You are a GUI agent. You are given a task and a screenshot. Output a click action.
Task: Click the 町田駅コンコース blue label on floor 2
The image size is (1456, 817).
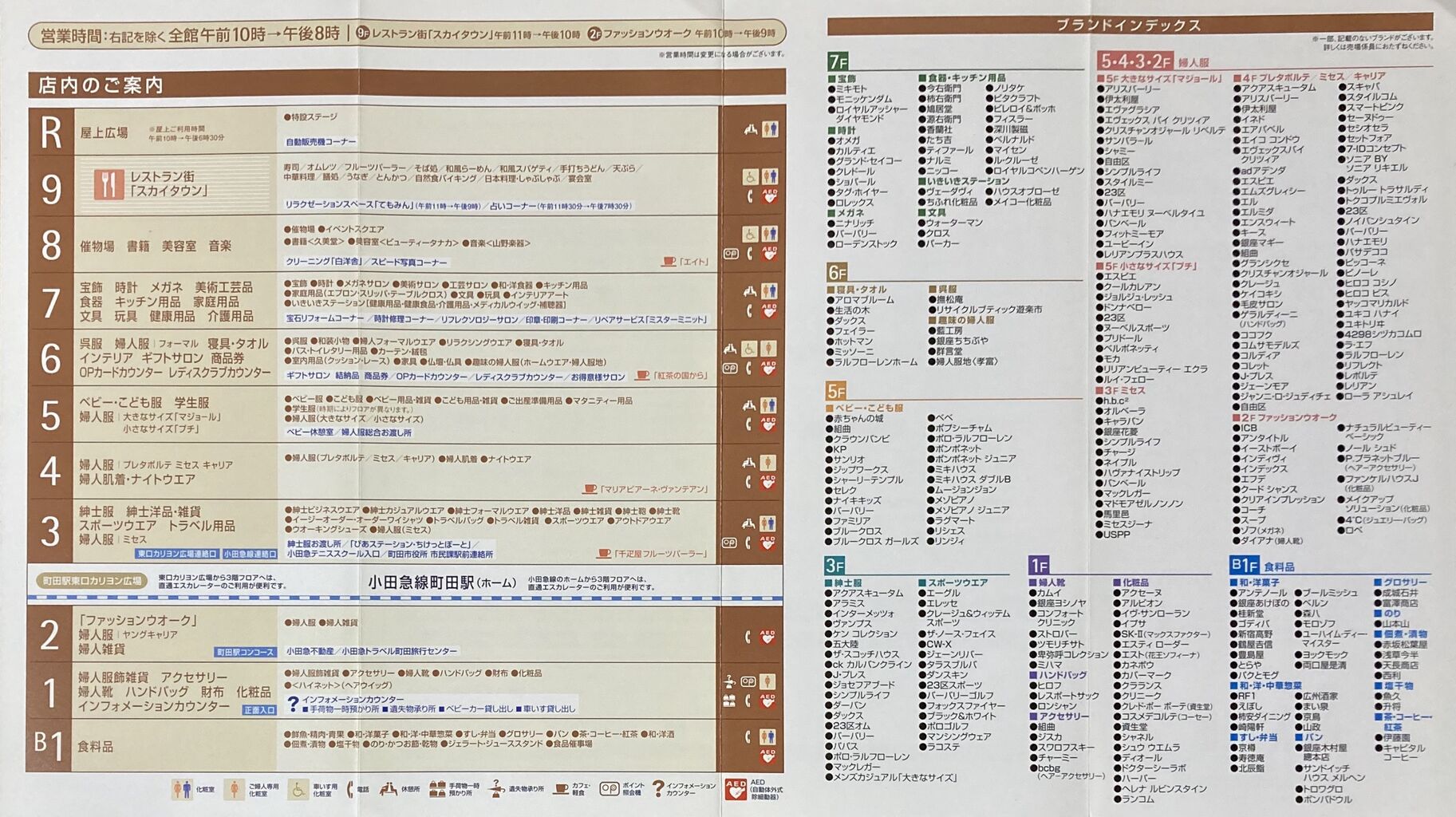click(246, 652)
